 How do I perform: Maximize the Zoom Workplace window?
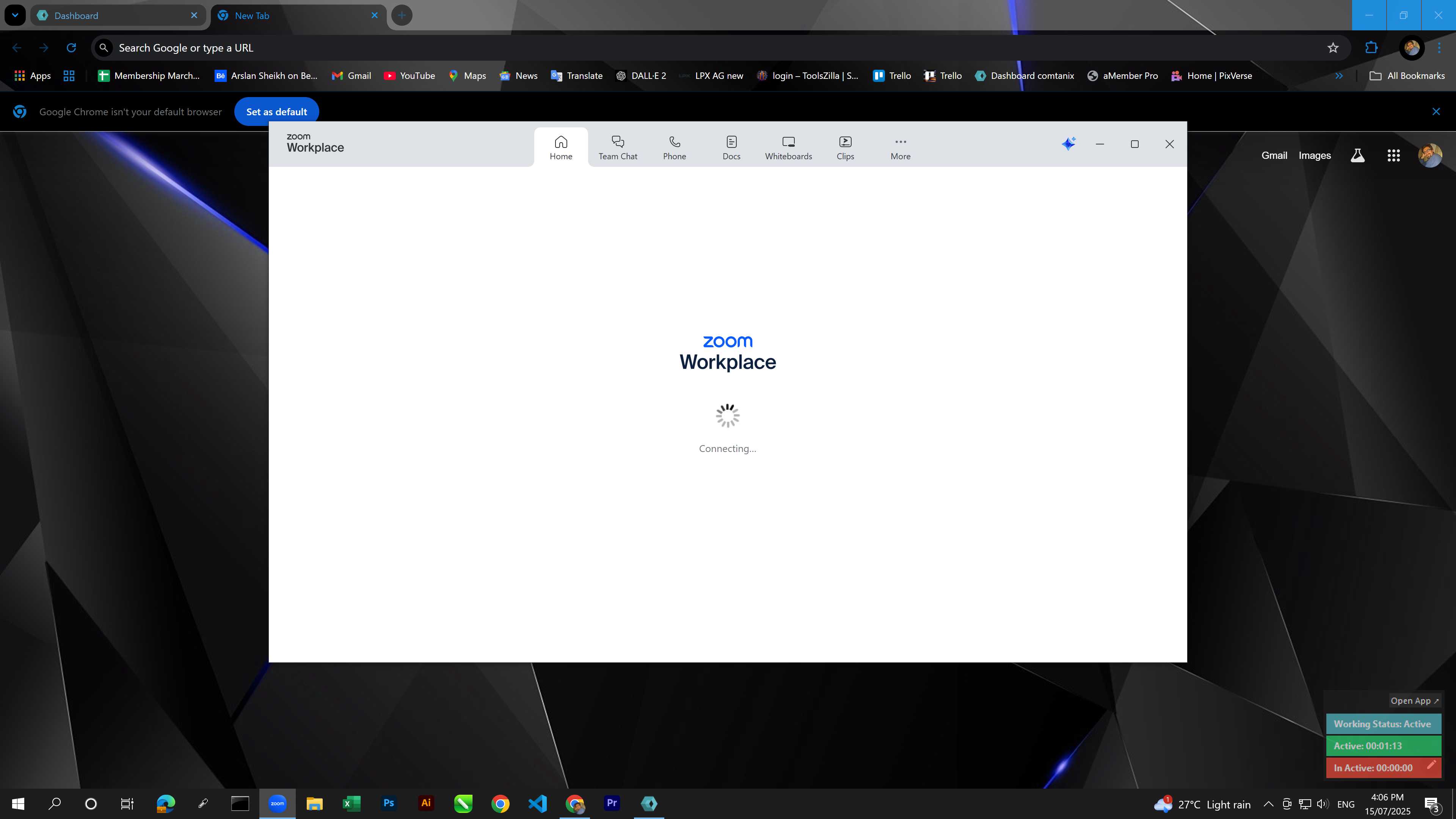[x=1134, y=144]
